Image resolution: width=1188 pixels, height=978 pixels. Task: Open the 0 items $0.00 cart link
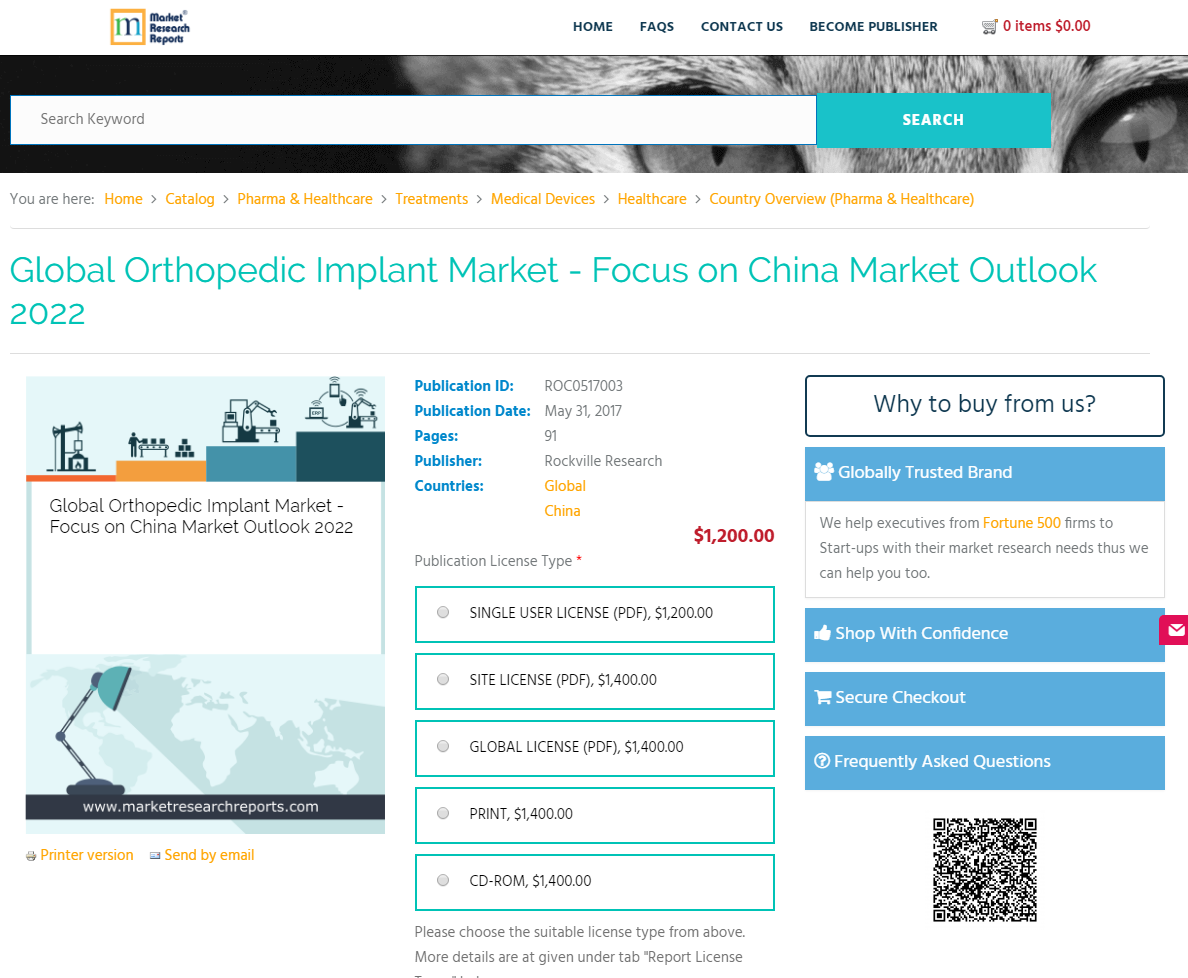pos(1046,26)
